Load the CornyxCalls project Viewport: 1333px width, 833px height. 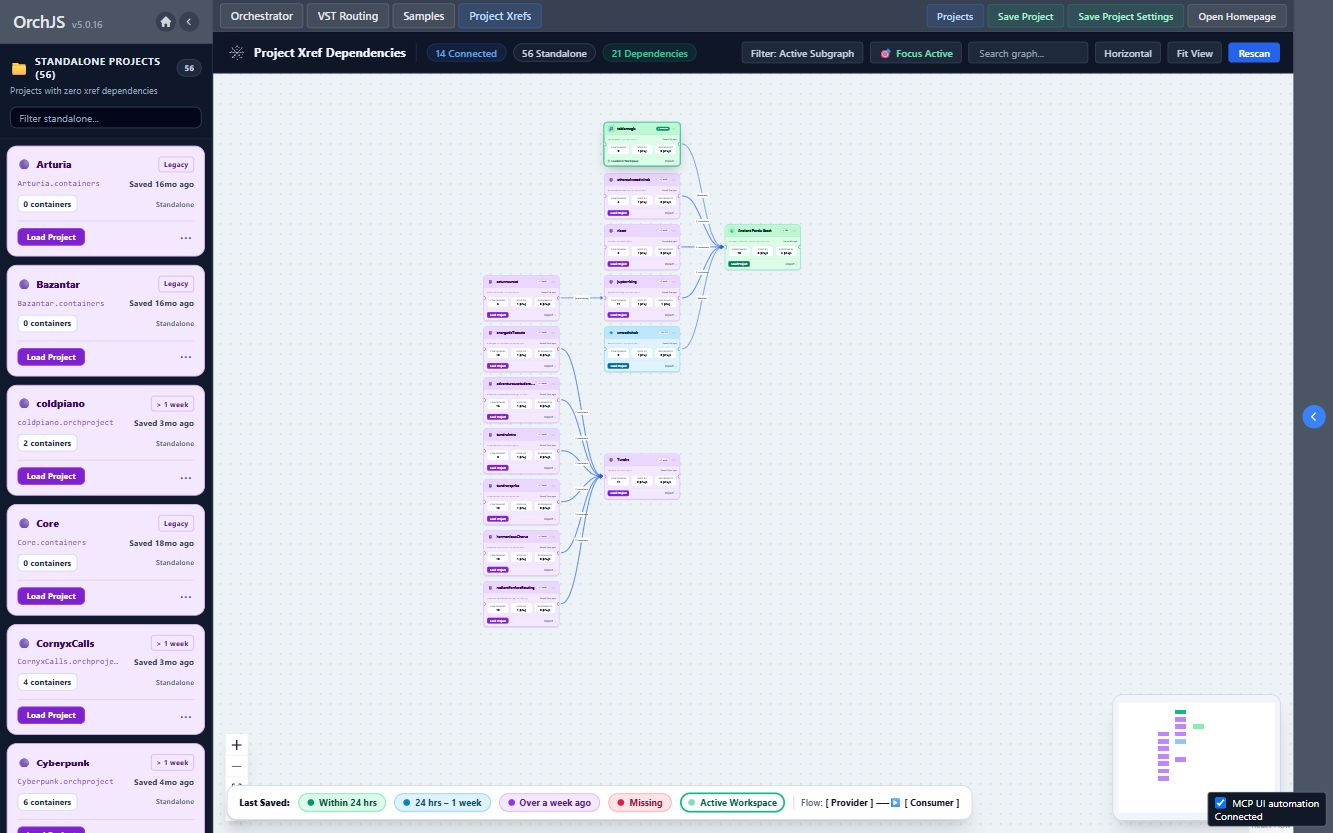coord(51,715)
